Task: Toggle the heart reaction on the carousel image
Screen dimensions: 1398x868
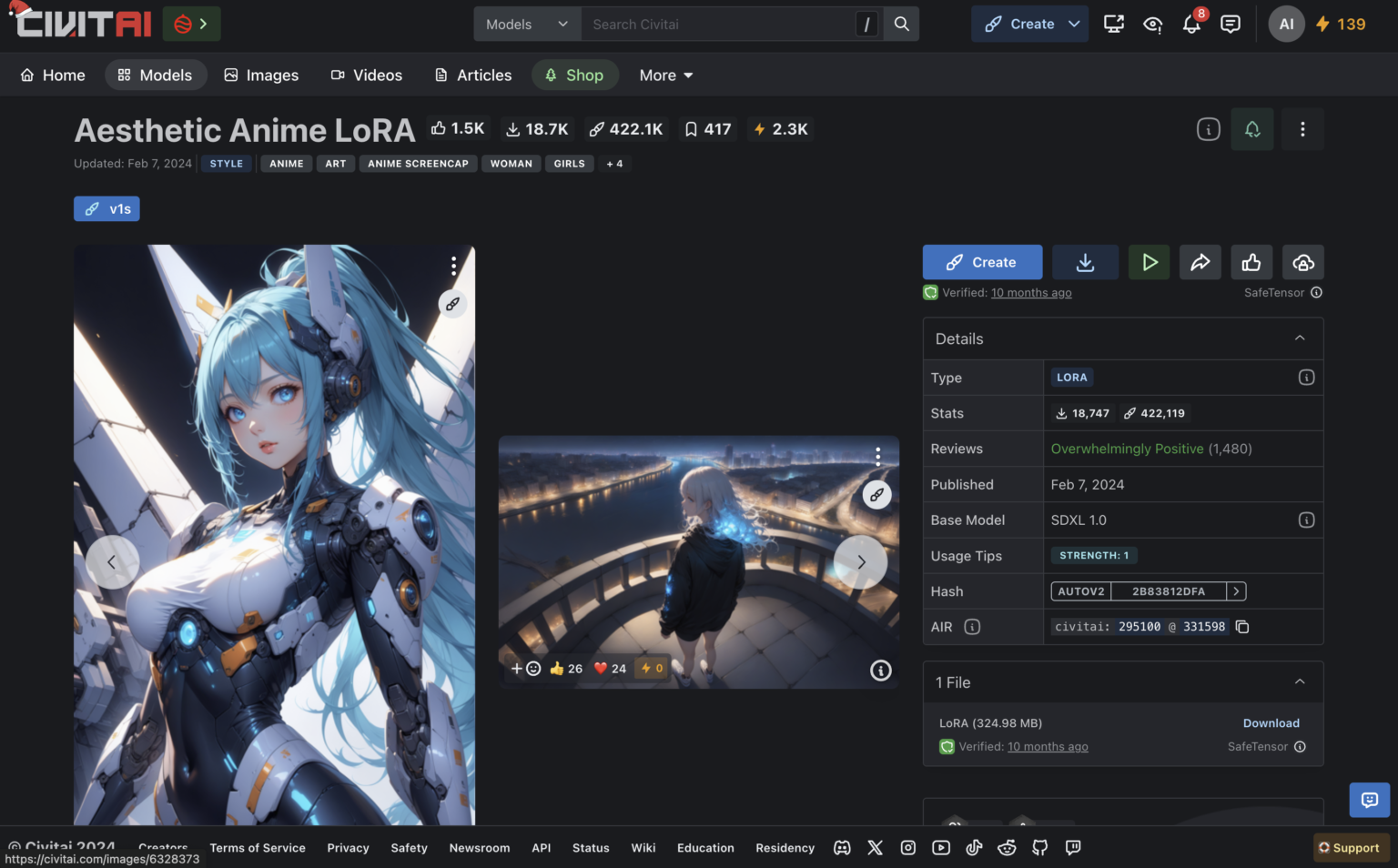Action: pyautogui.click(x=600, y=668)
